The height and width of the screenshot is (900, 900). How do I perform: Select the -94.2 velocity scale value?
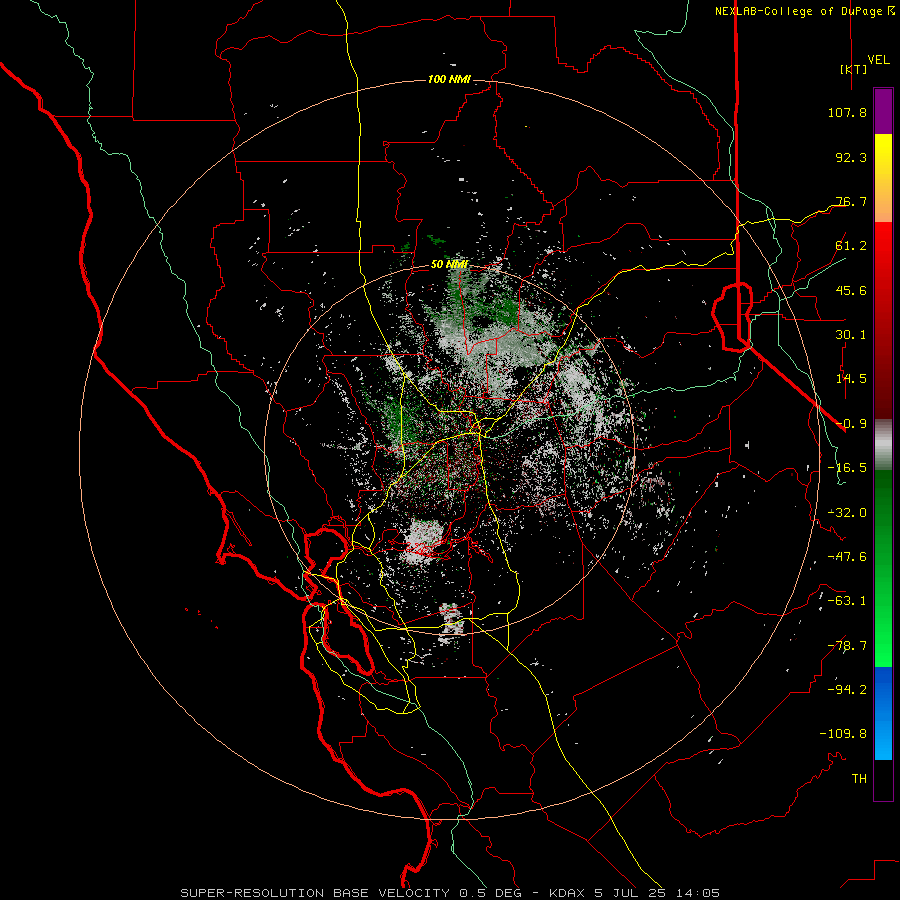pos(847,690)
